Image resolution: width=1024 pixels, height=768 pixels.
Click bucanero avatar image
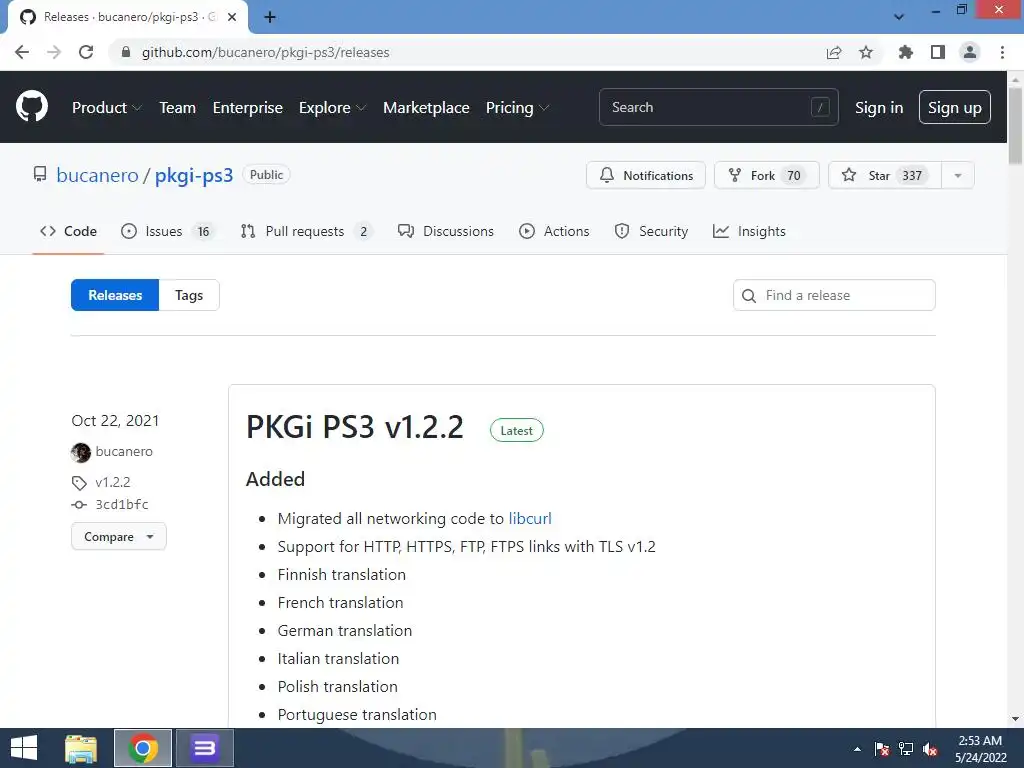pos(81,452)
